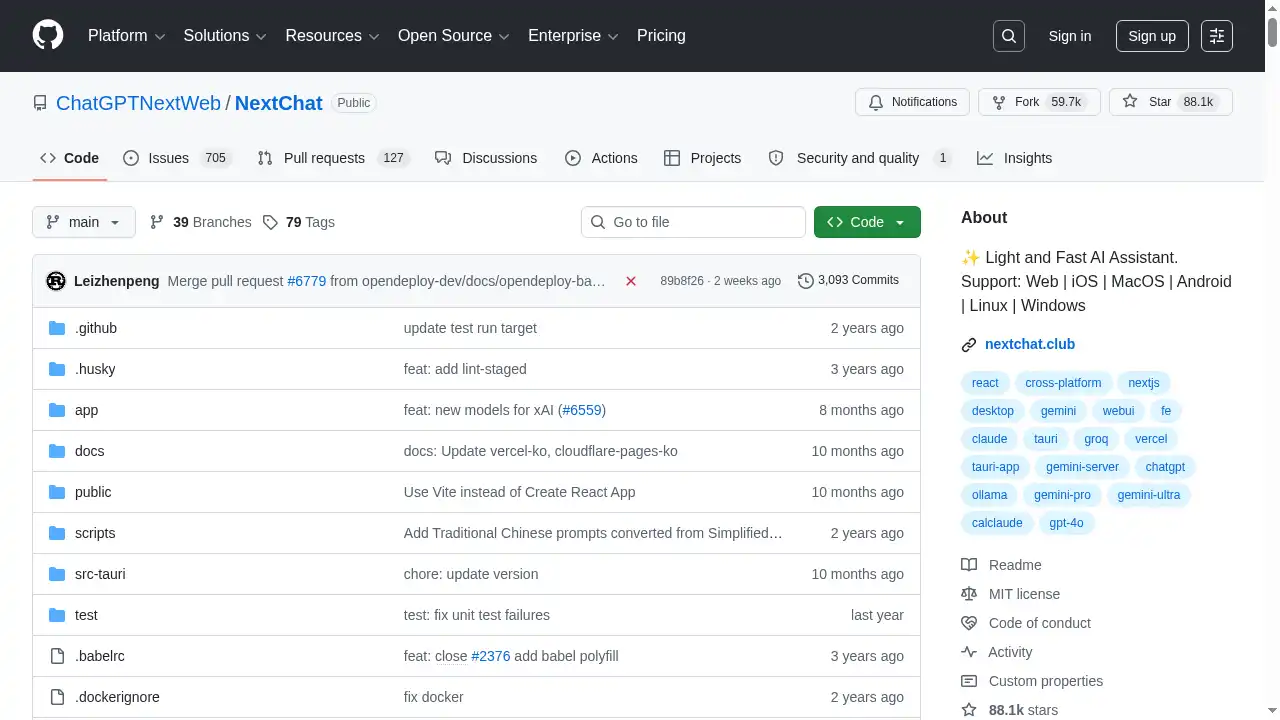Click the star icon in Star button
1280x720 pixels.
1130,102
